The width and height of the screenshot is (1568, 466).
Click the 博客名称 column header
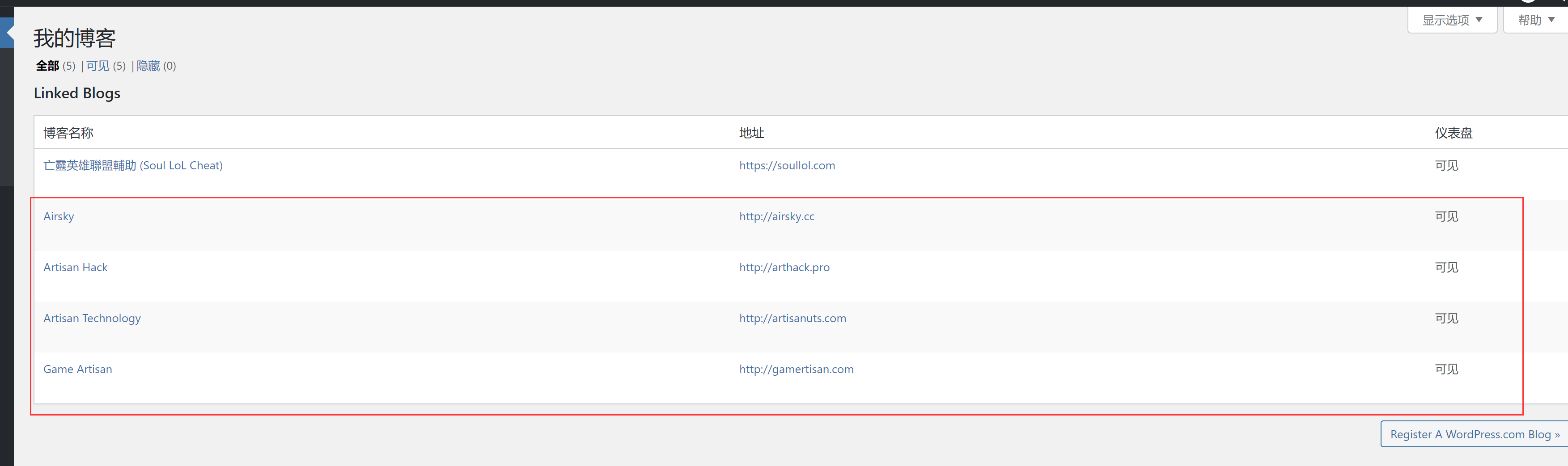(68, 133)
